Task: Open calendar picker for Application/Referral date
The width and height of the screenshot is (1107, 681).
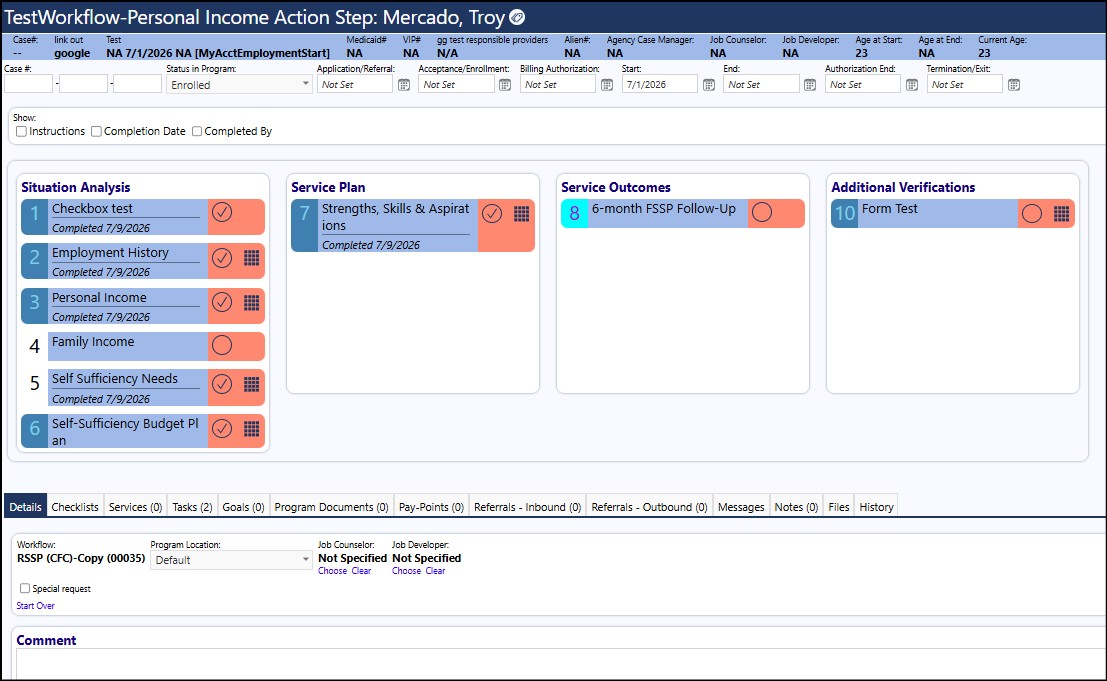Action: point(404,85)
